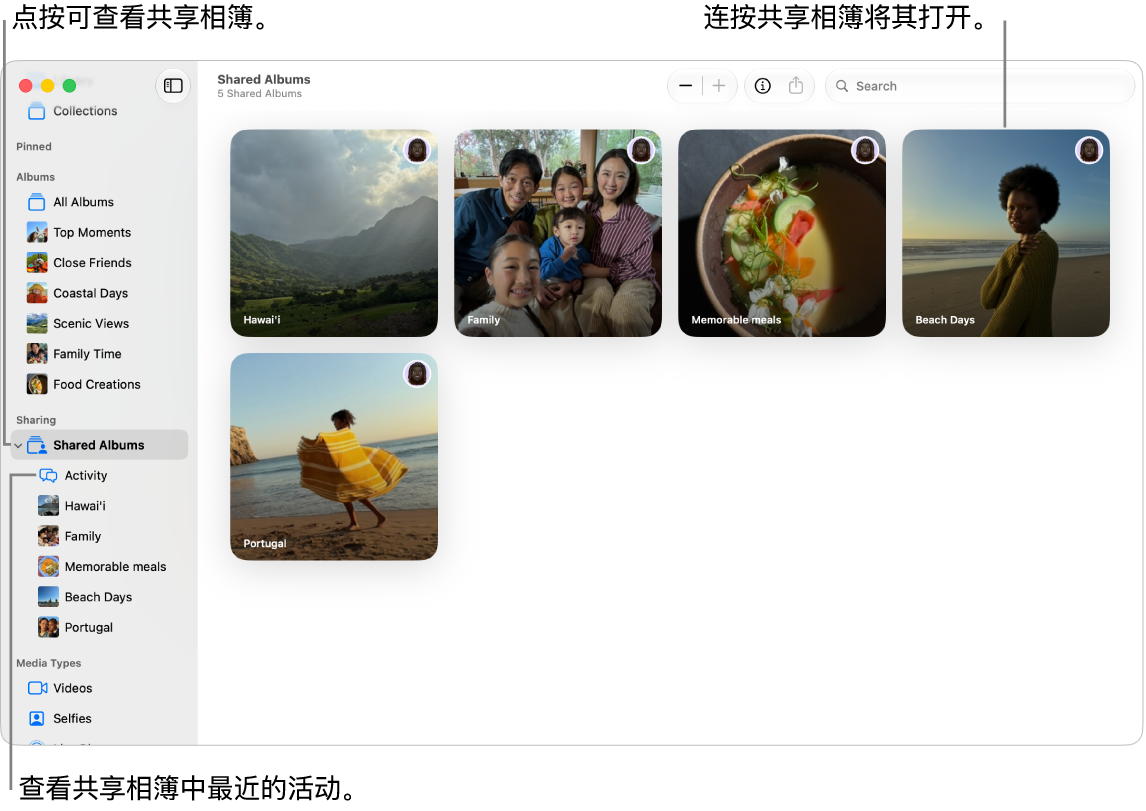1146x811 pixels.
Task: Click the zoom out minus button
Action: pos(686,86)
